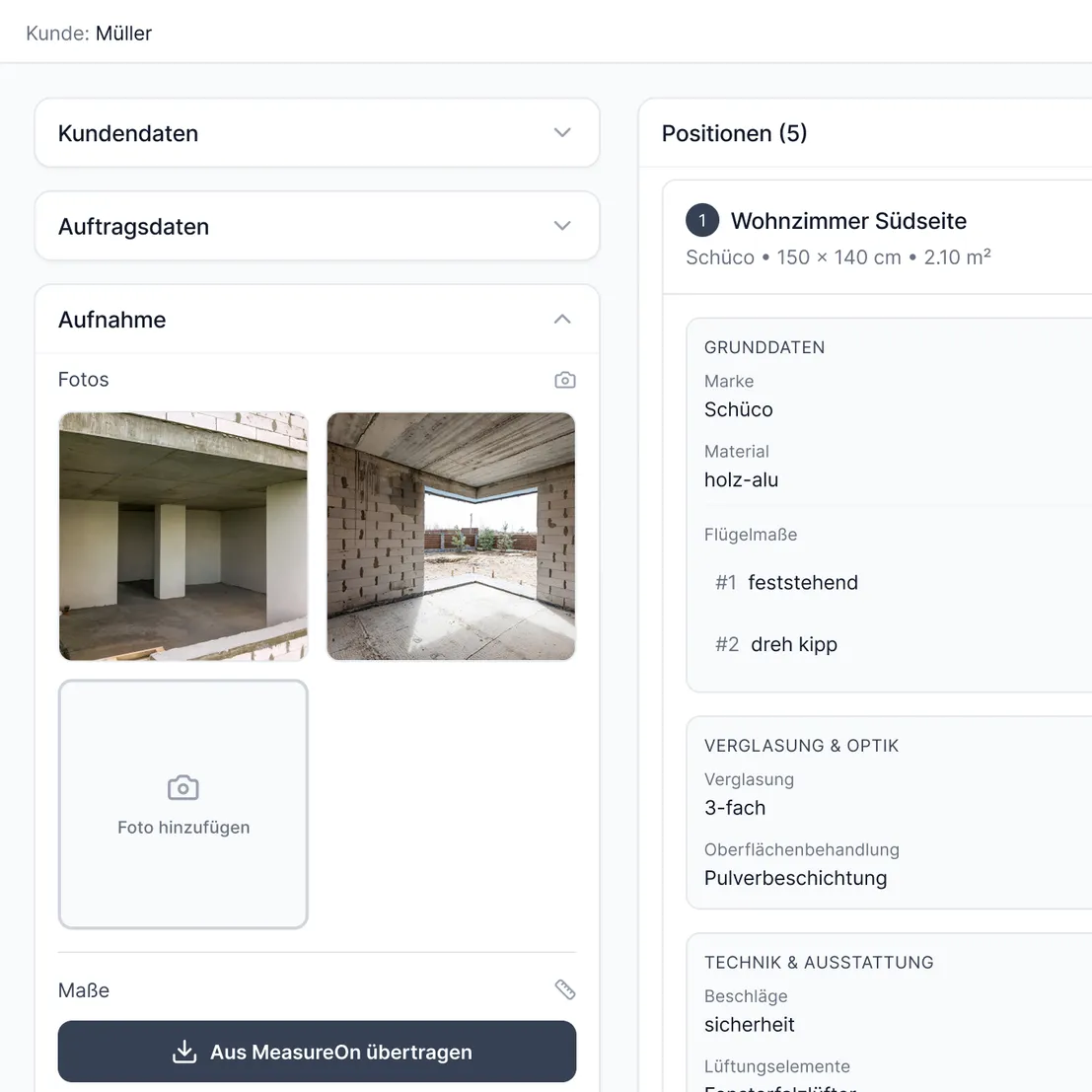Open the first construction room photo
This screenshot has width=1092, height=1092.
183,536
